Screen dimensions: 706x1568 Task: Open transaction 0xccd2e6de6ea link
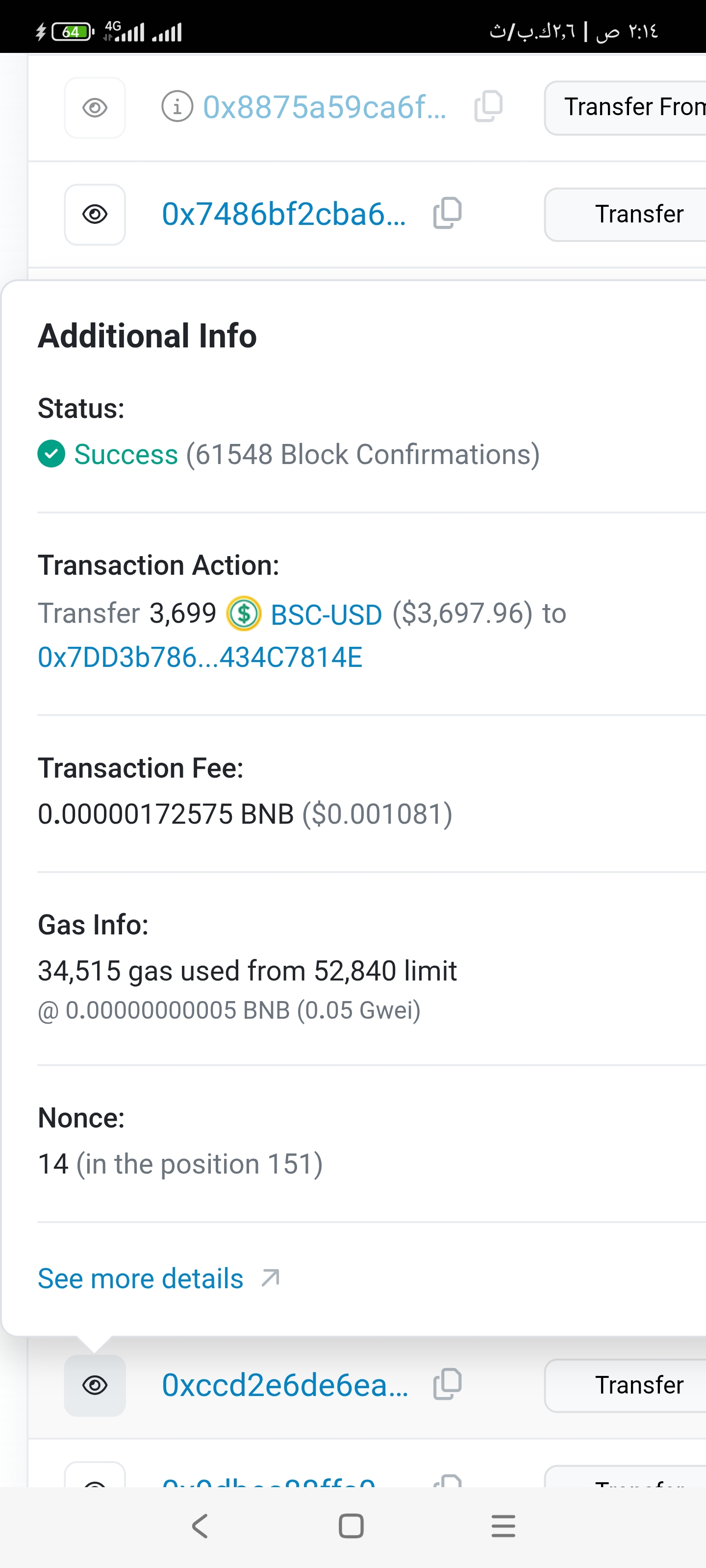[x=284, y=1385]
